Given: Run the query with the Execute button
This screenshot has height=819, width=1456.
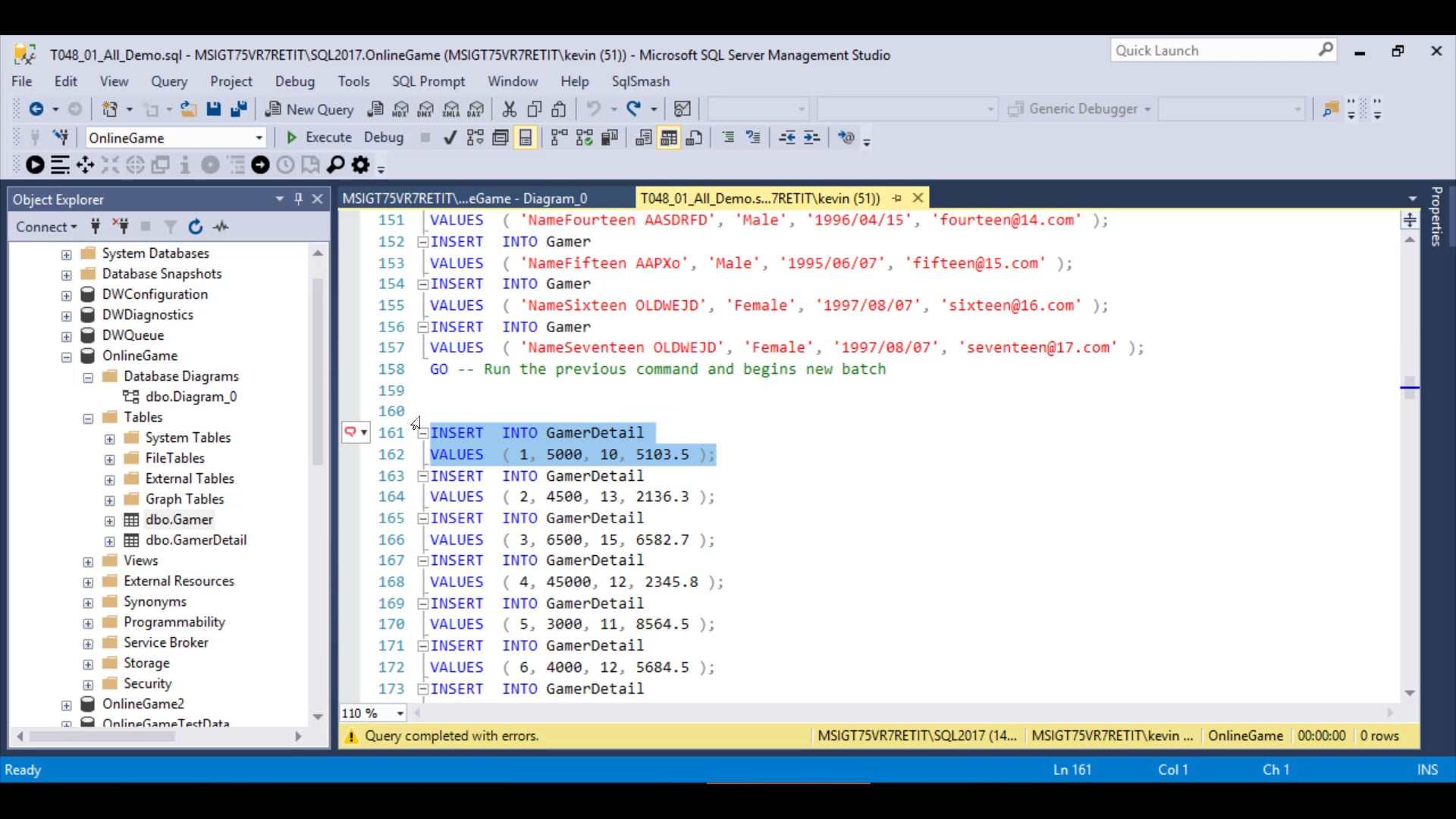Looking at the screenshot, I should click(318, 137).
